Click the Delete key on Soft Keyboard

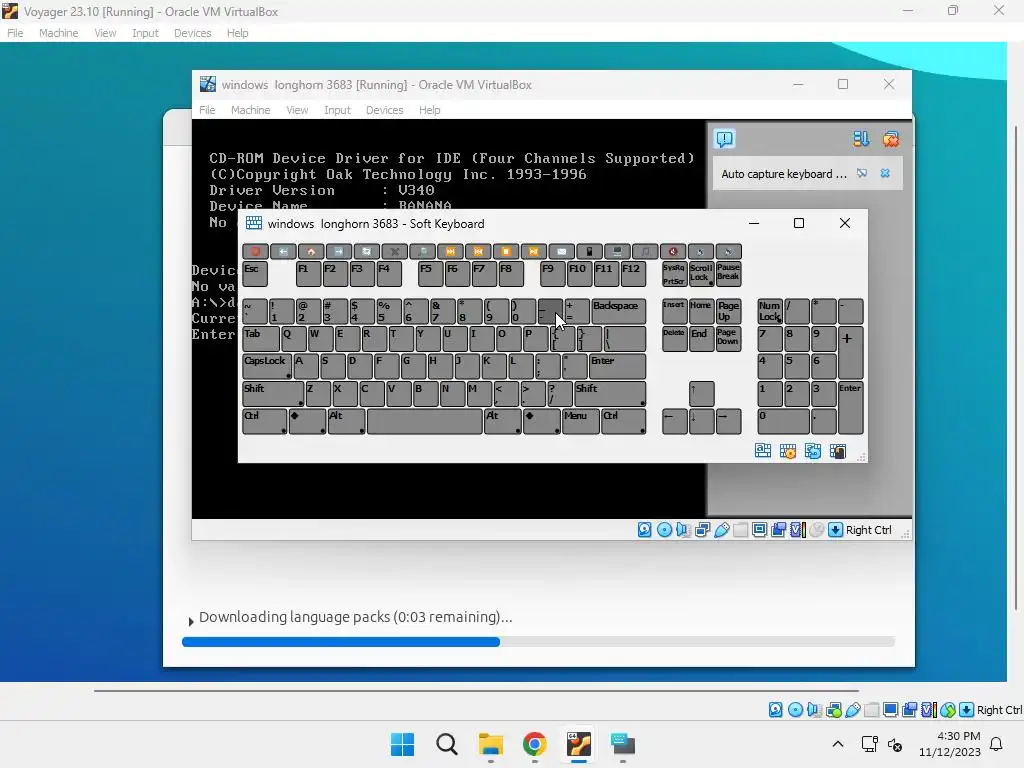(675, 339)
